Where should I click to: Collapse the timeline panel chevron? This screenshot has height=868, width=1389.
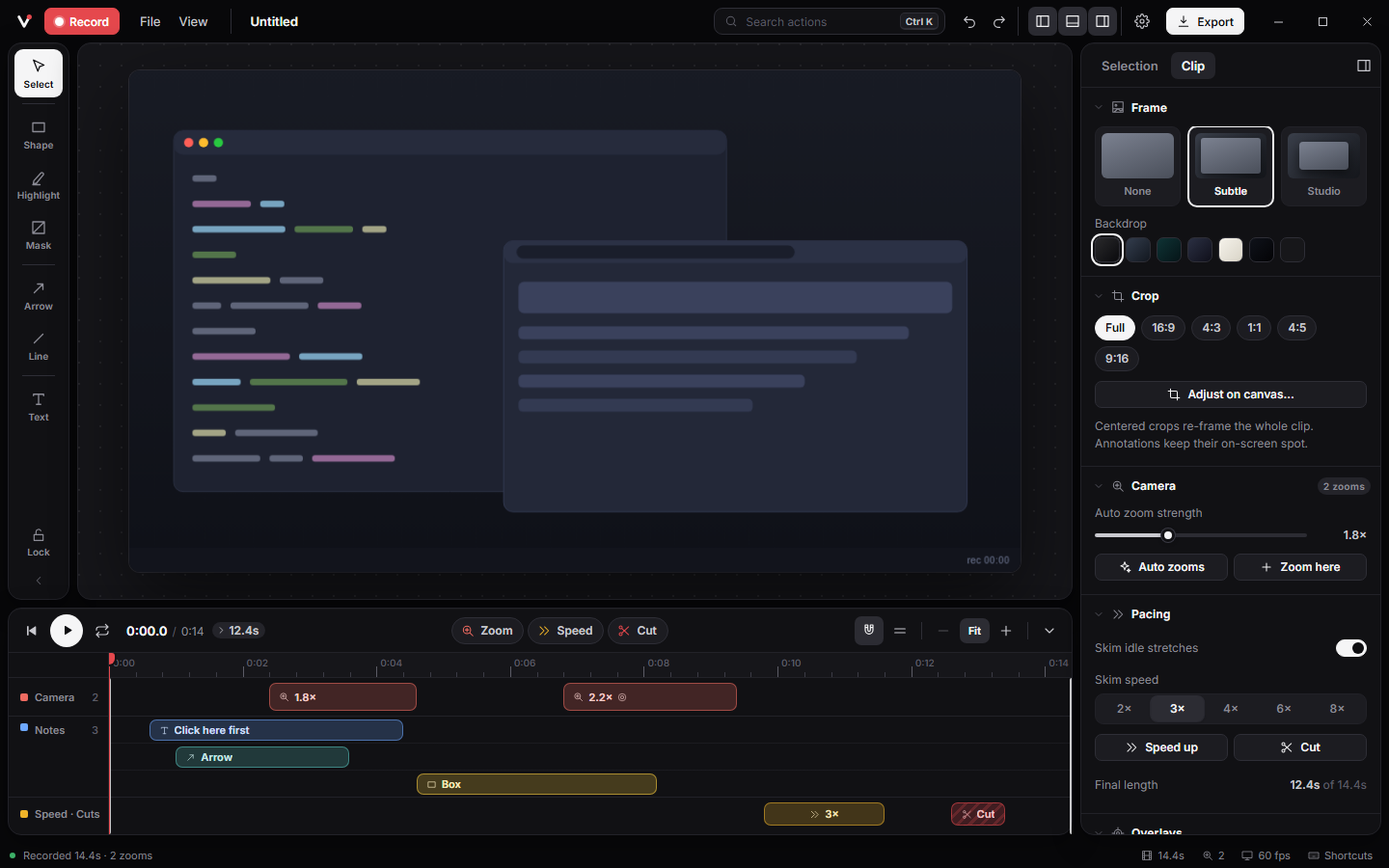pyautogui.click(x=1049, y=631)
